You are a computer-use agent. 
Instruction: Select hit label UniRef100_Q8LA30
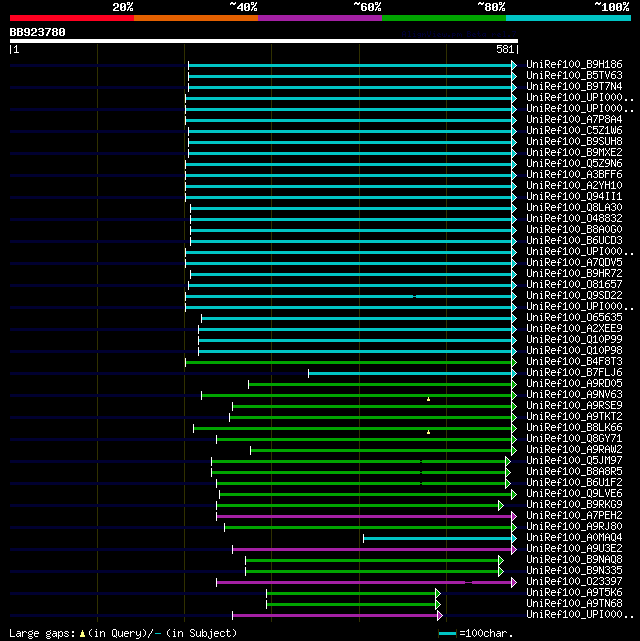tap(574, 208)
